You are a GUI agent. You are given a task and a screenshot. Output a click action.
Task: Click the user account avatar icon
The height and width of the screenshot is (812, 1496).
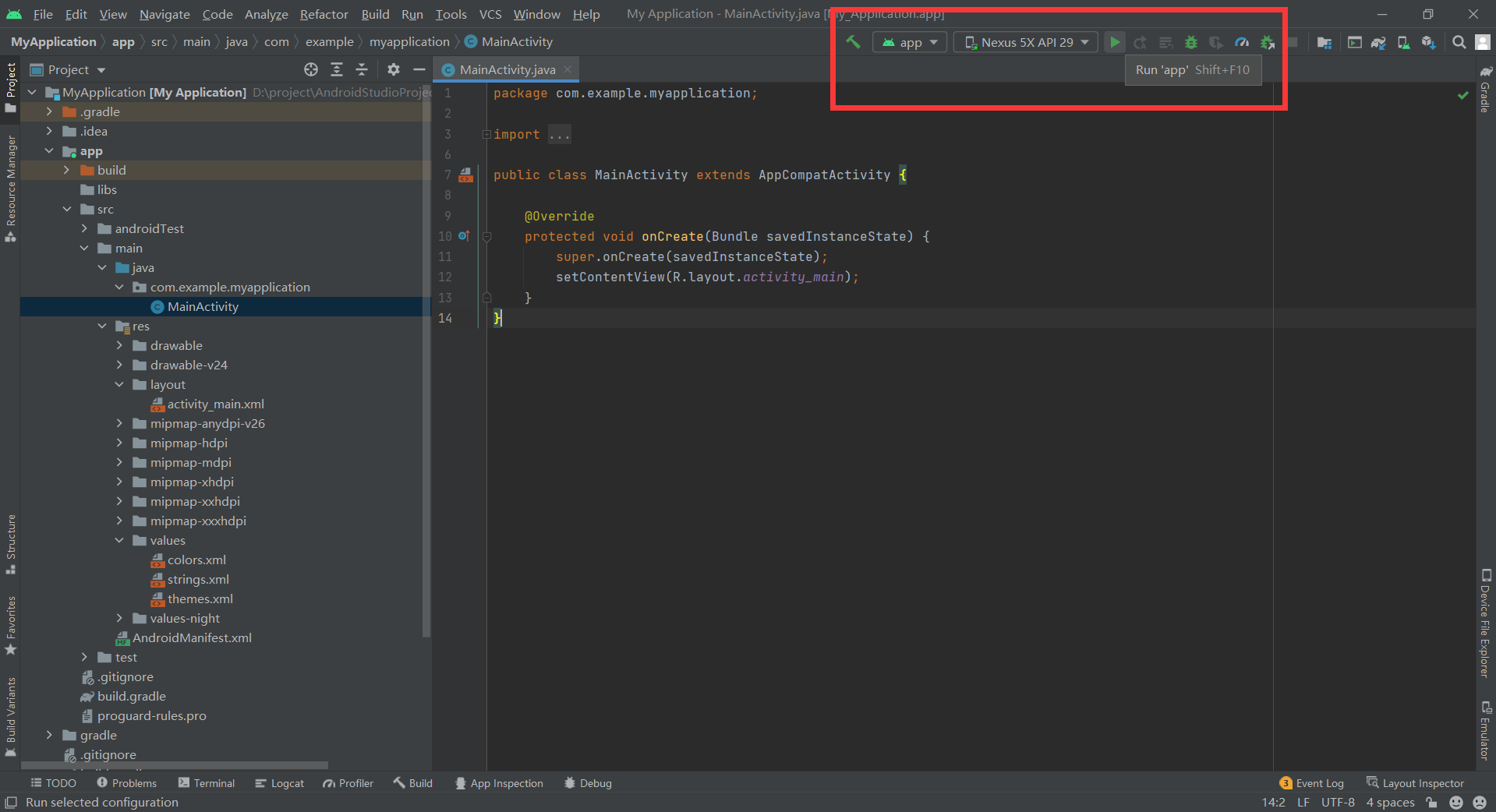[1483, 42]
